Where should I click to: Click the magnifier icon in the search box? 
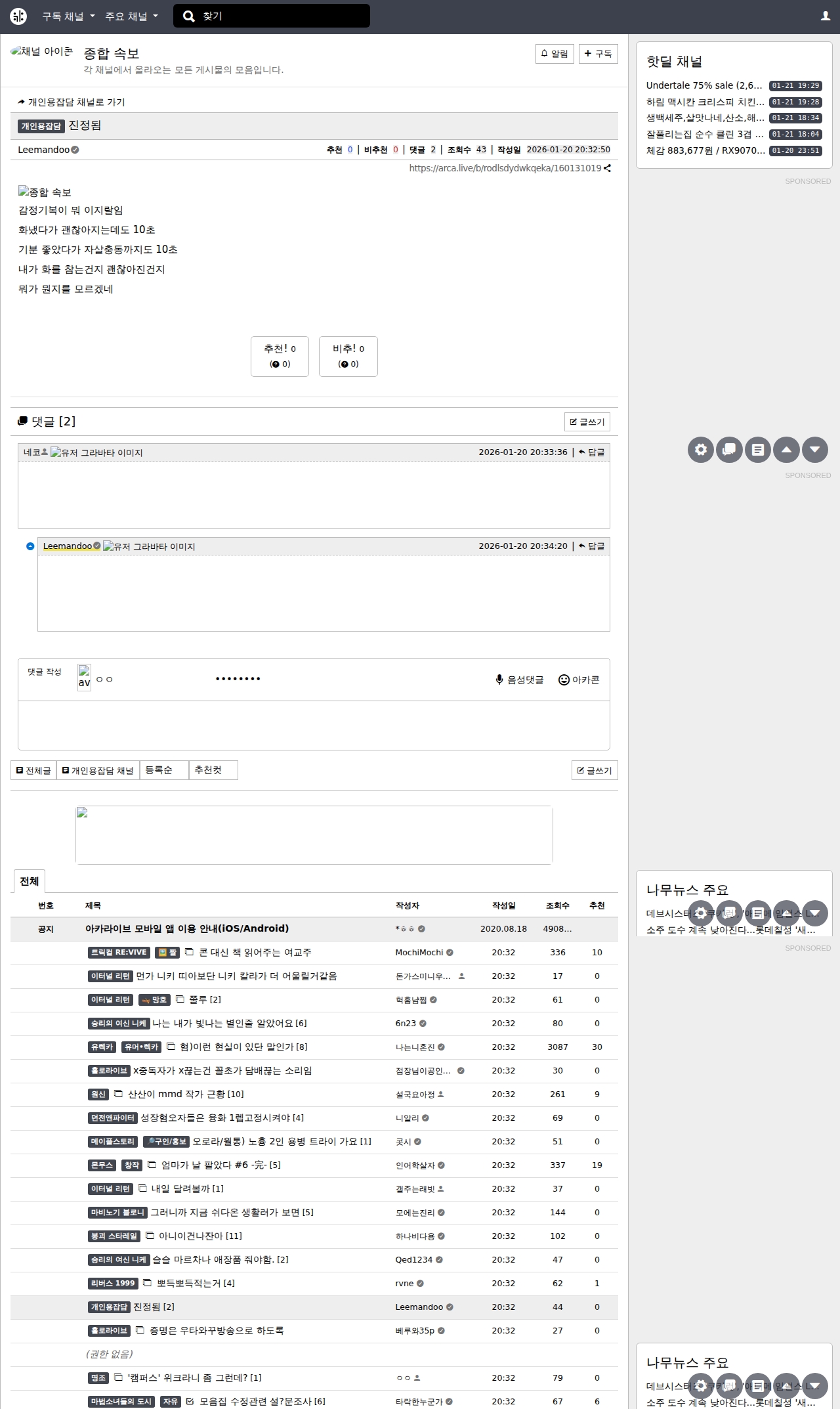(x=188, y=16)
